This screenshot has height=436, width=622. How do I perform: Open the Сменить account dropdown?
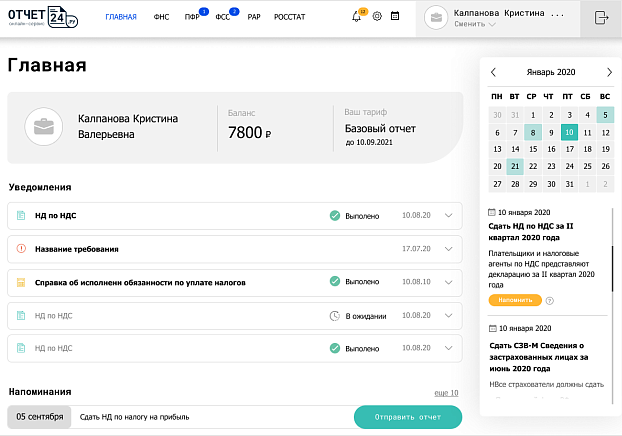[475, 24]
